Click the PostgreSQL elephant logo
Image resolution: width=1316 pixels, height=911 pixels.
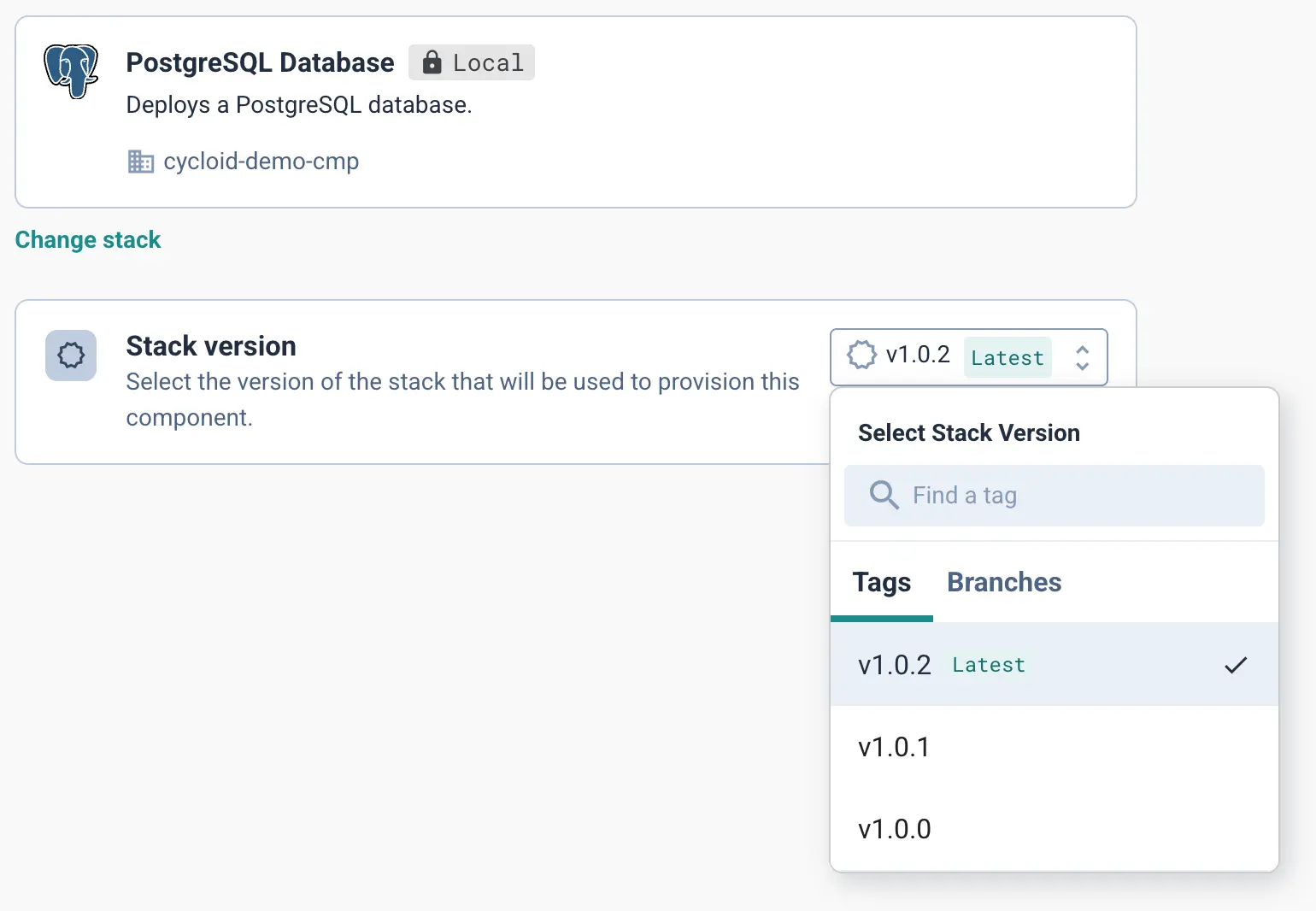[x=71, y=72]
